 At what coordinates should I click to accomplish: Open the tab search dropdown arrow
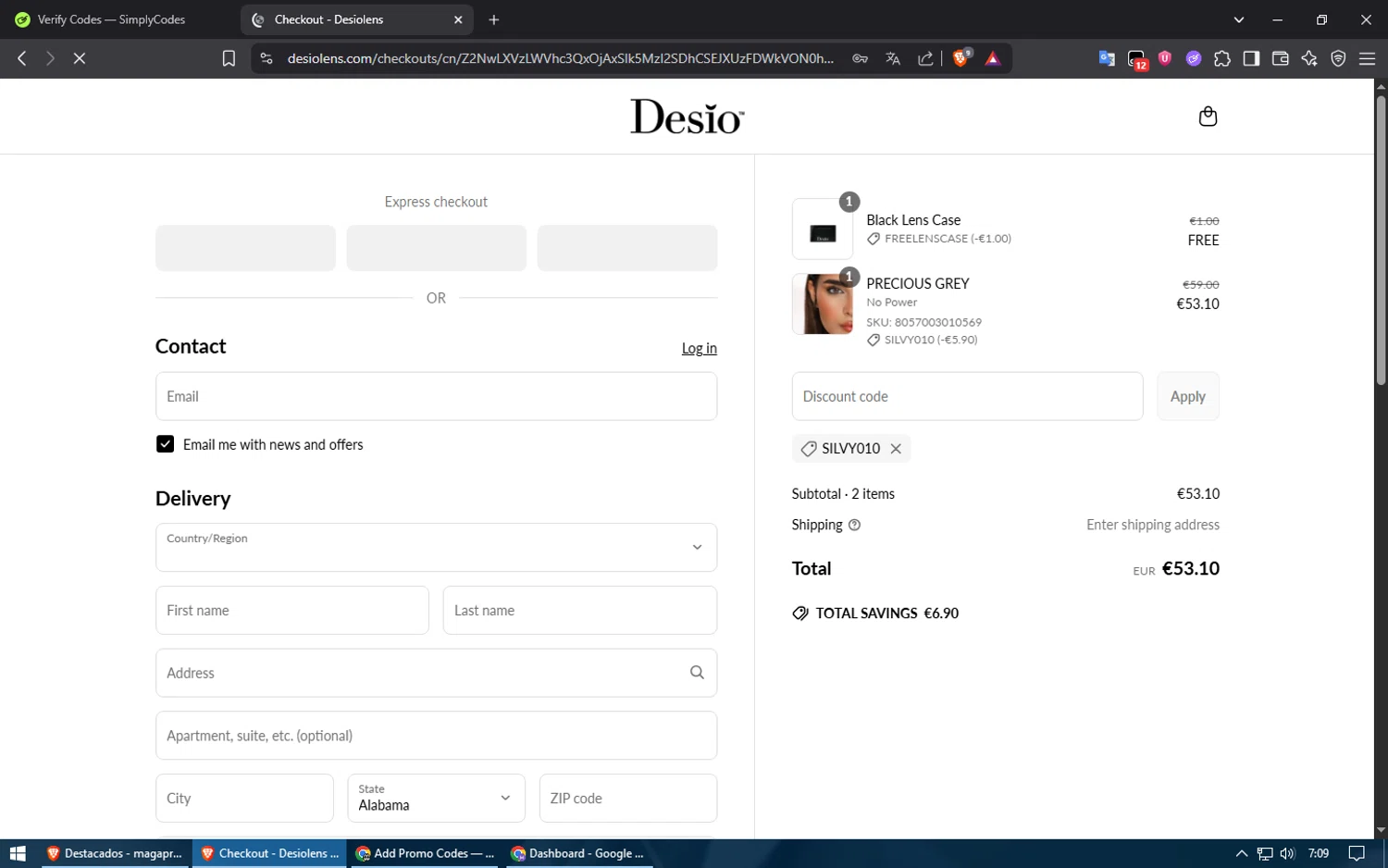1239,19
